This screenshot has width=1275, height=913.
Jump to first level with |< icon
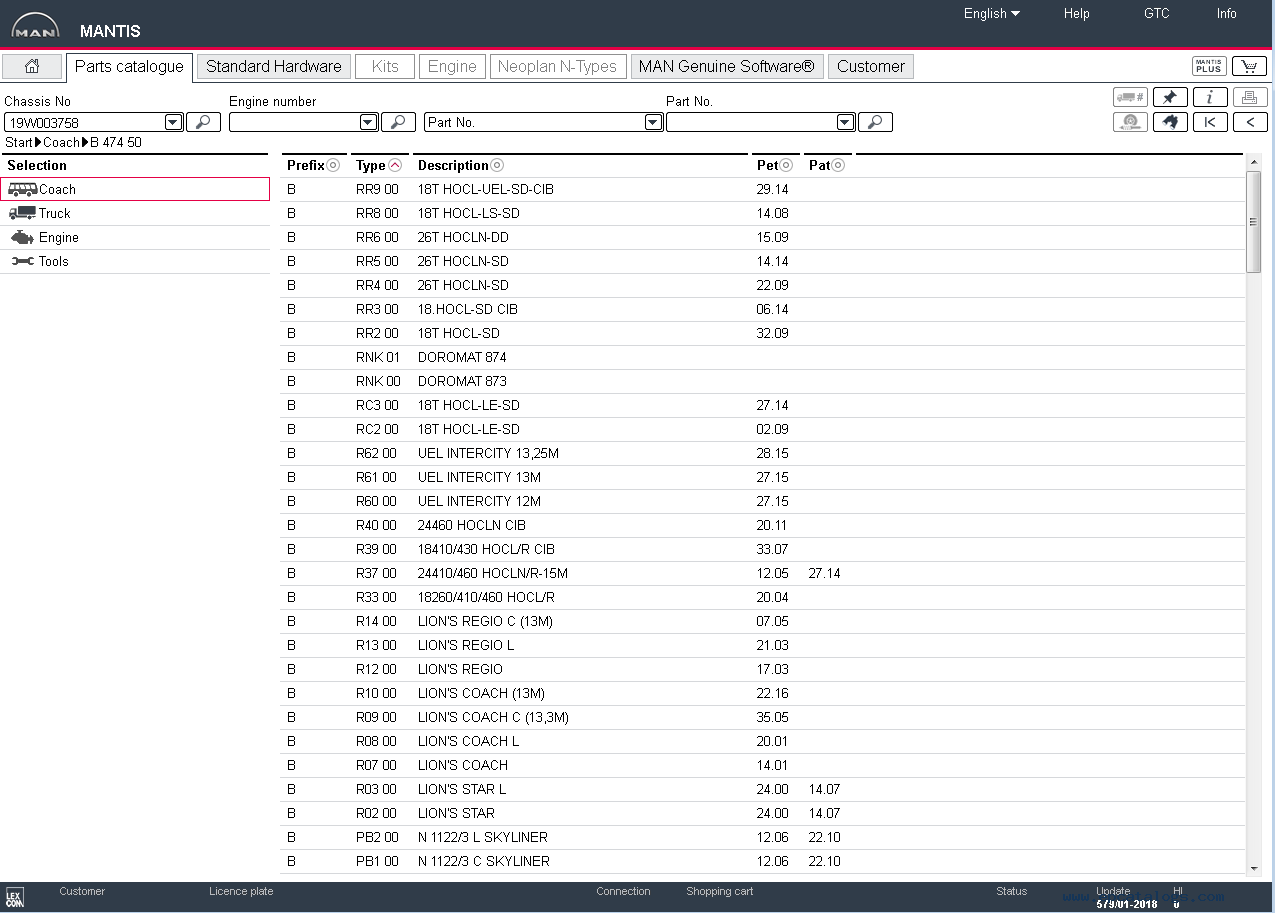pyautogui.click(x=1210, y=122)
